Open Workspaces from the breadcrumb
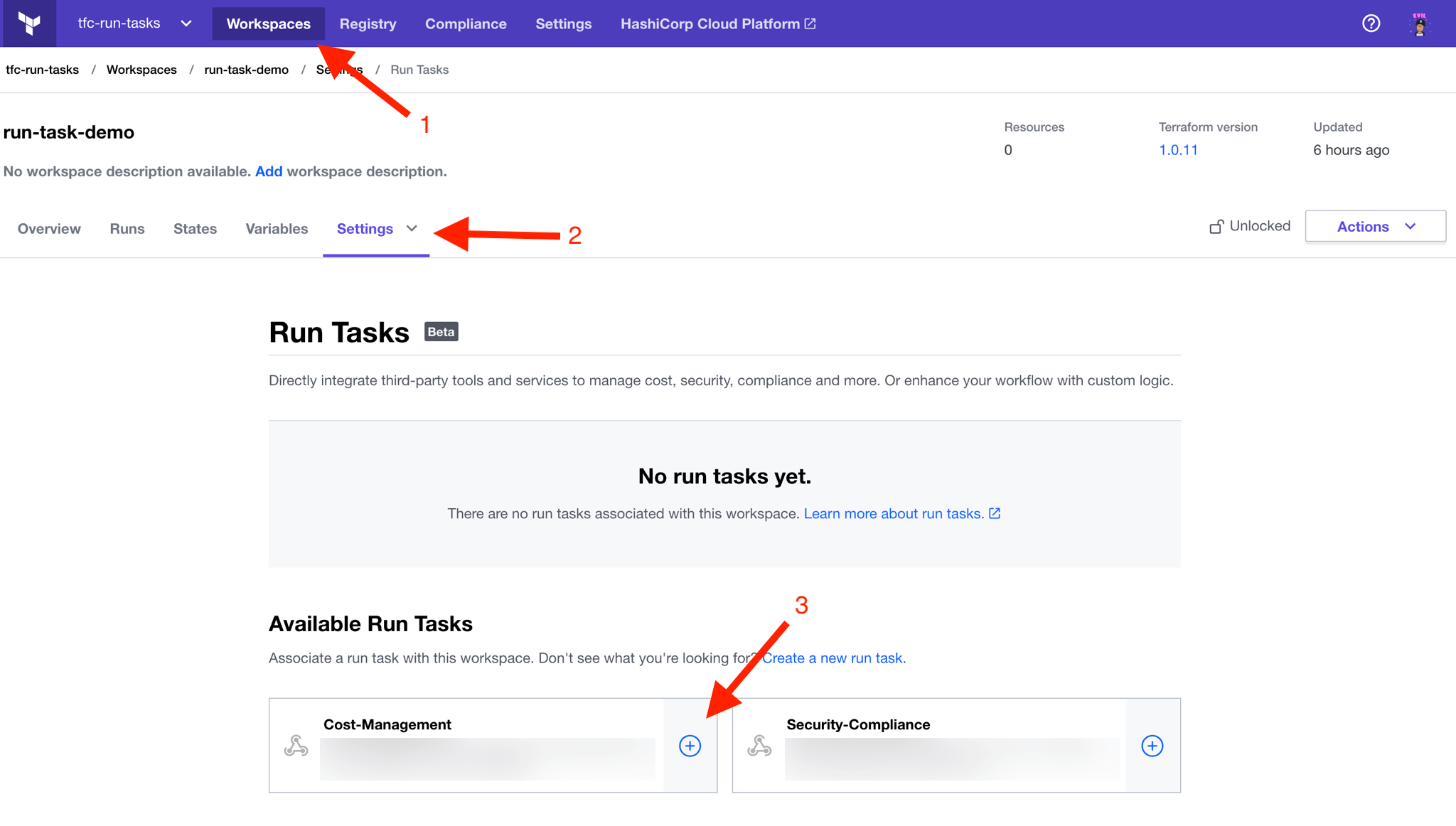1456x826 pixels. [x=141, y=69]
